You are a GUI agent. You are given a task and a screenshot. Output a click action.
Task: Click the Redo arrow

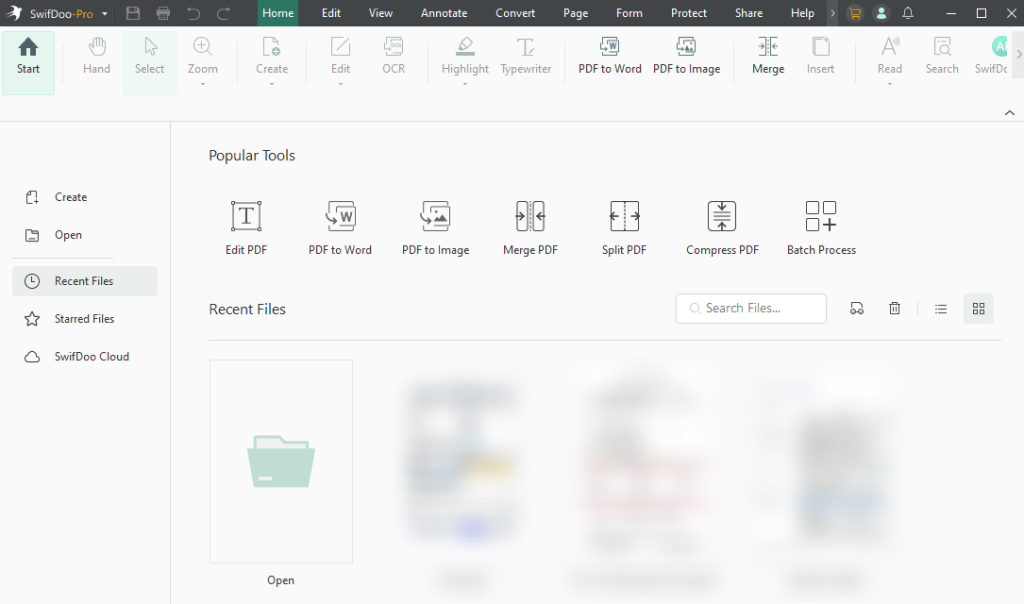click(223, 13)
